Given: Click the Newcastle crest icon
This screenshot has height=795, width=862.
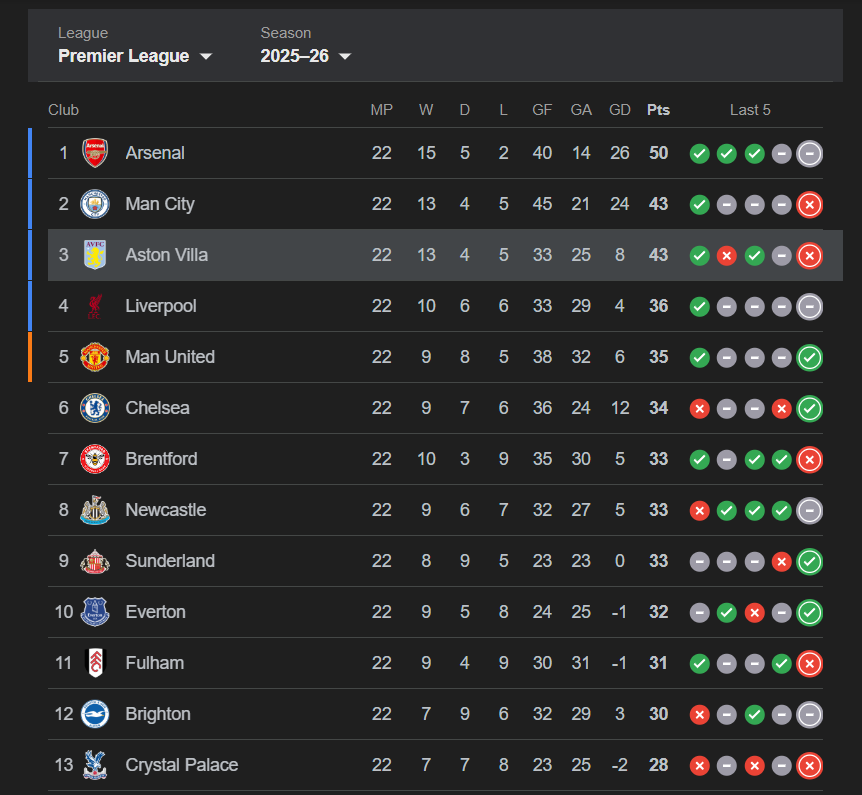Looking at the screenshot, I should click(x=94, y=510).
